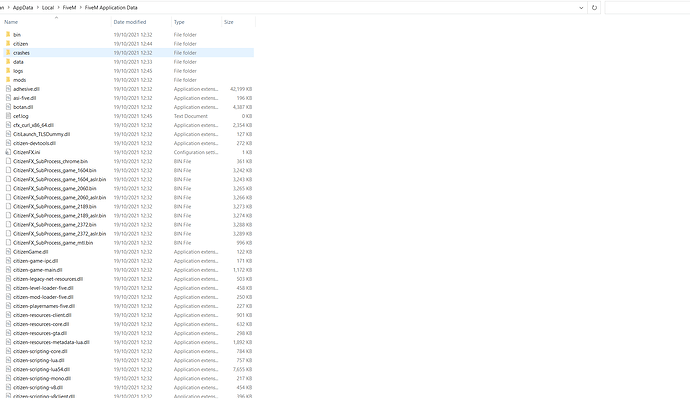The width and height of the screenshot is (690, 404).
Task: Select file CitizenFX_SubProcess_game_2060_aslr.bin
Action: point(59,197)
